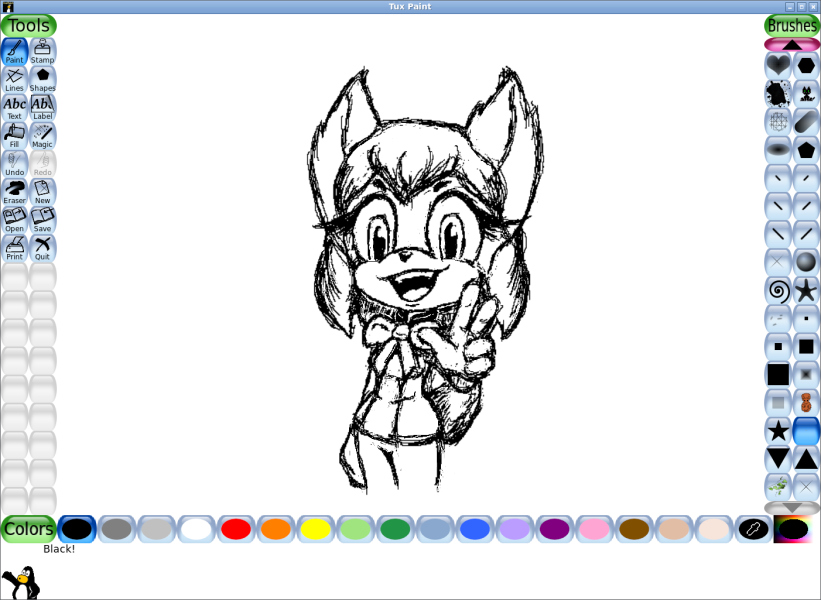Choose the beige color swatch
This screenshot has width=821, height=600.
point(714,529)
